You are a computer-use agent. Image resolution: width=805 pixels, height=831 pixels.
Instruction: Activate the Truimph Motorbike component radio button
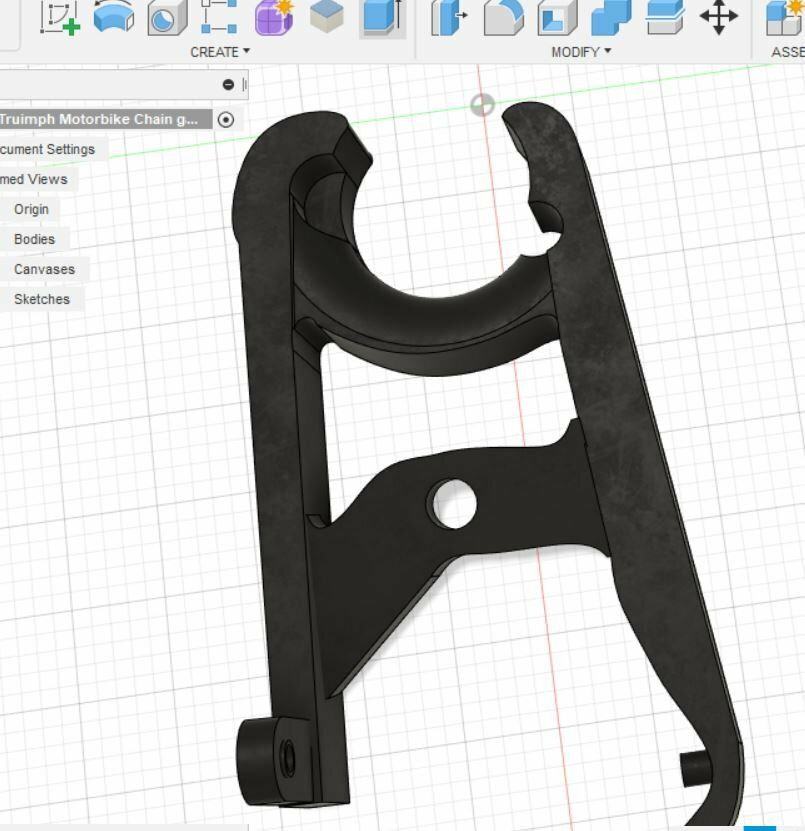click(226, 120)
